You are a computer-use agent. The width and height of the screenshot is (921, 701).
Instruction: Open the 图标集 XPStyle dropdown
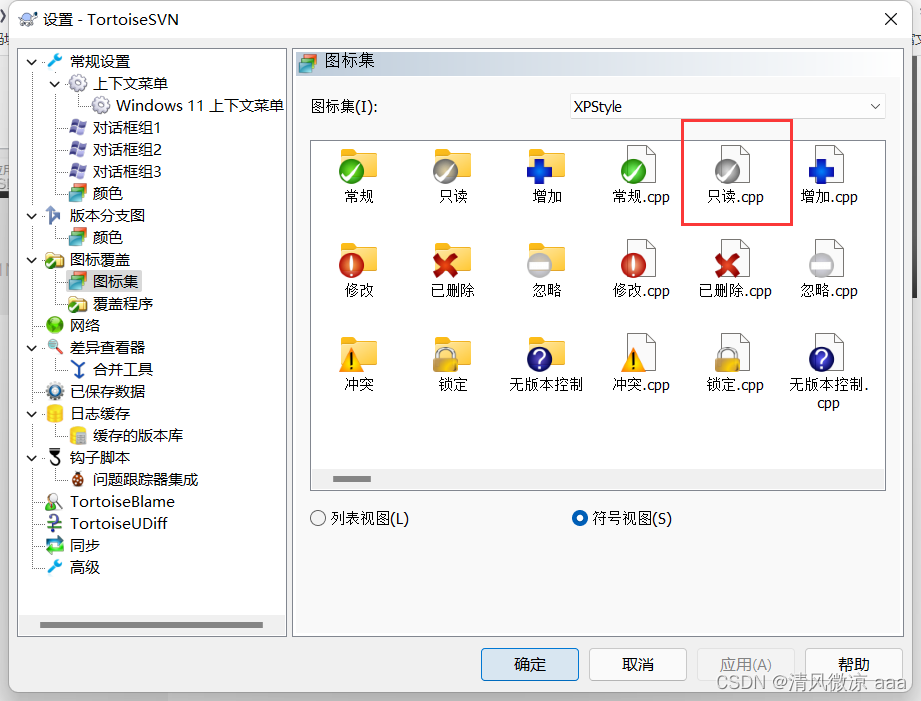(727, 106)
